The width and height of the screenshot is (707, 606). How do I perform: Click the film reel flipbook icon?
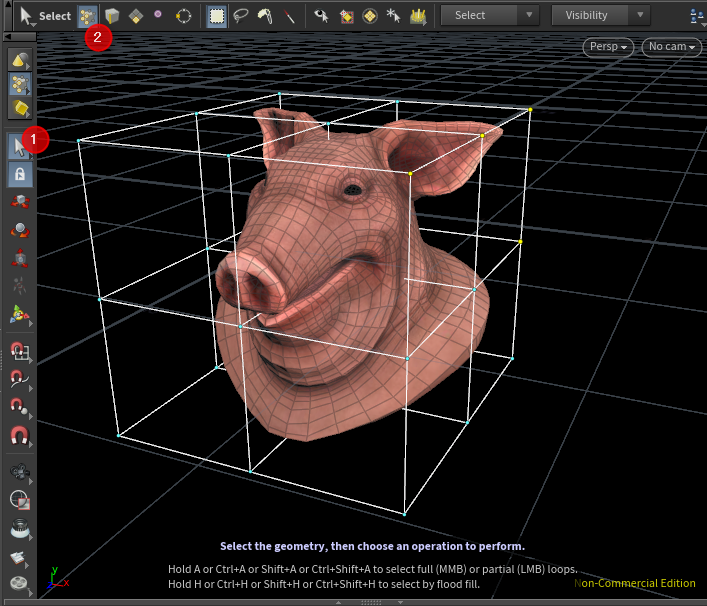(19, 584)
